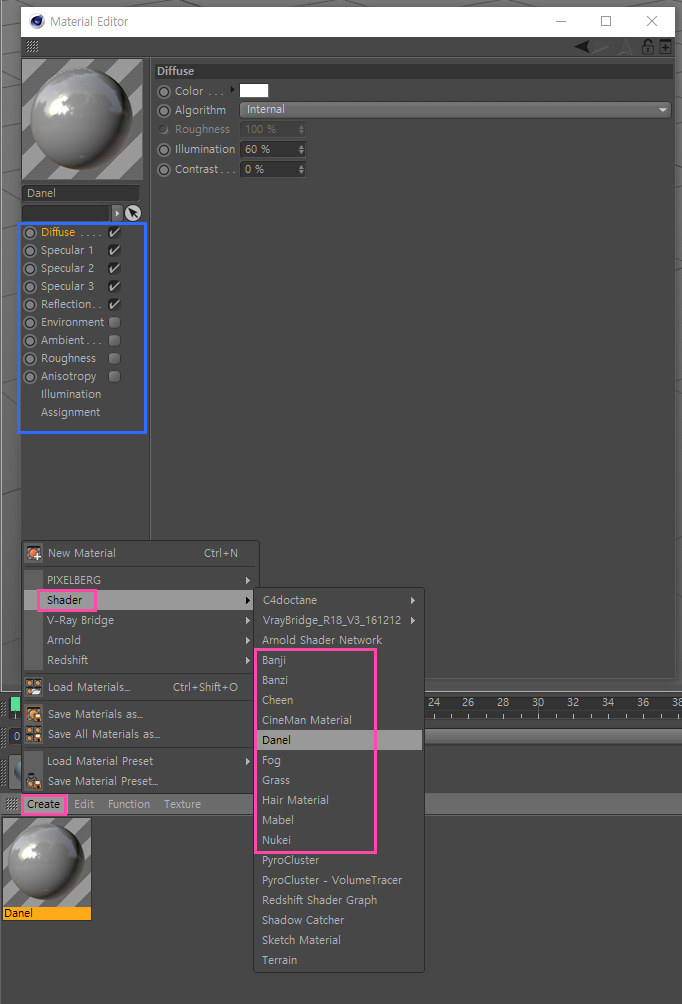Expand the Arnold submenu
The height and width of the screenshot is (1004, 682).
coord(247,640)
